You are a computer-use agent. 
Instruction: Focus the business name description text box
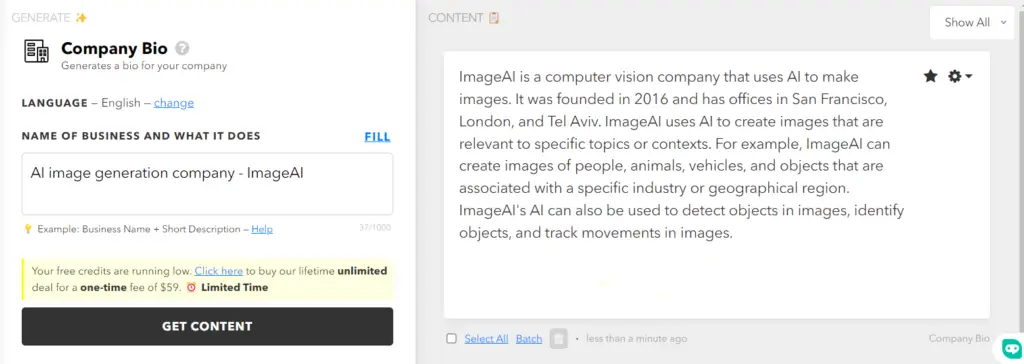click(207, 184)
